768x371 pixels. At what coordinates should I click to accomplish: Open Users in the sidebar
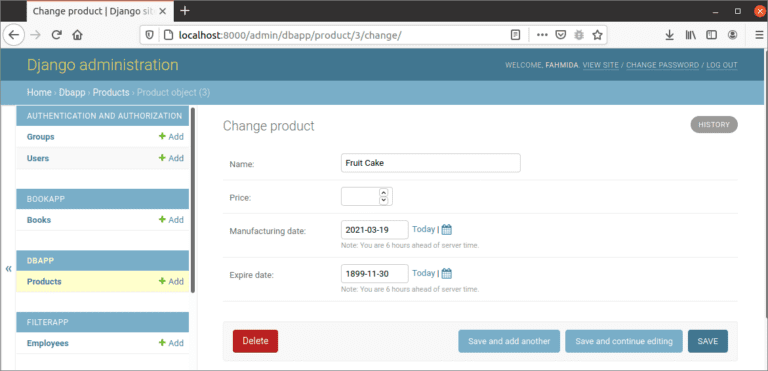point(38,158)
